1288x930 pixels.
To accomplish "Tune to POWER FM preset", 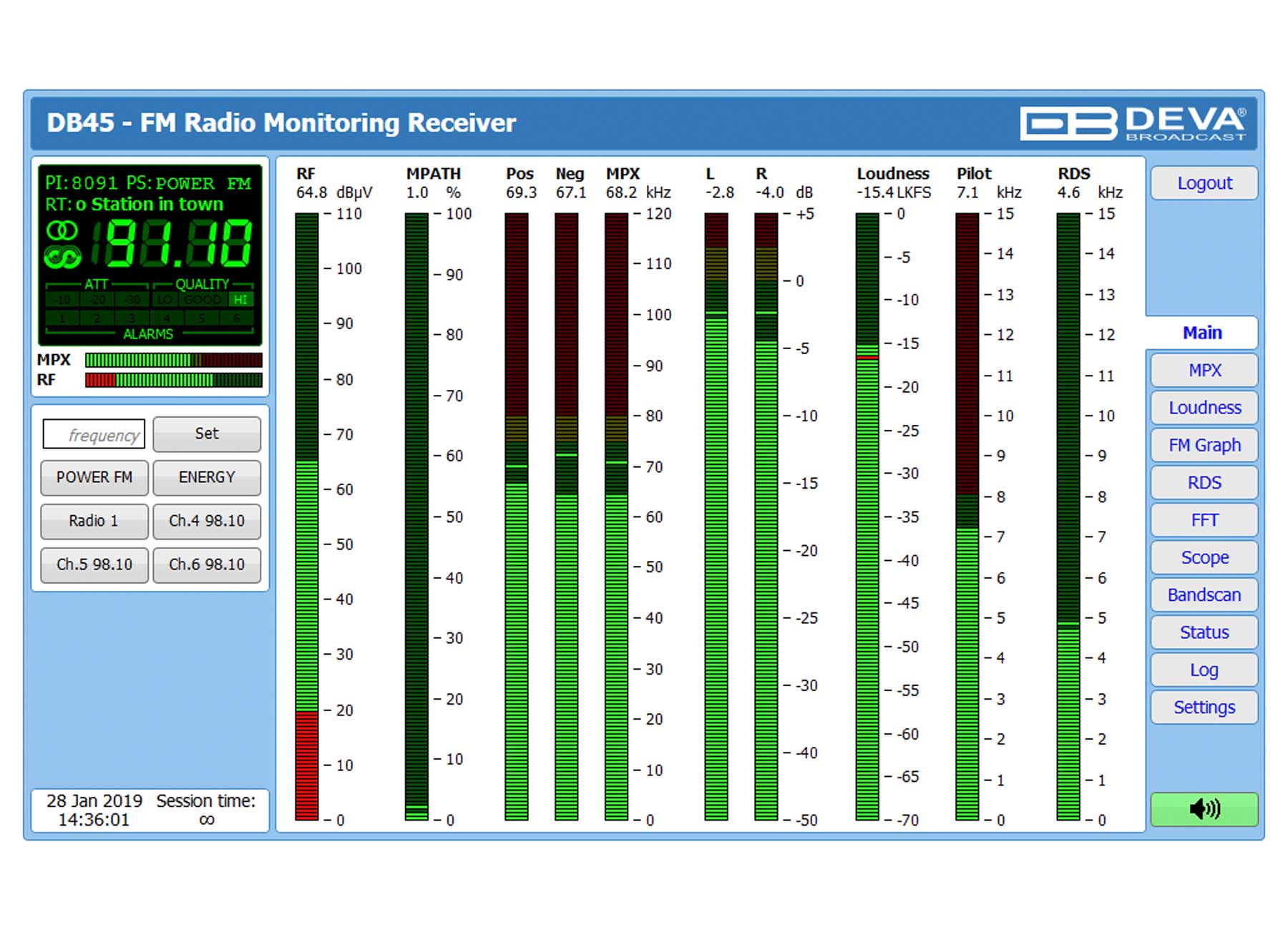I will click(94, 478).
